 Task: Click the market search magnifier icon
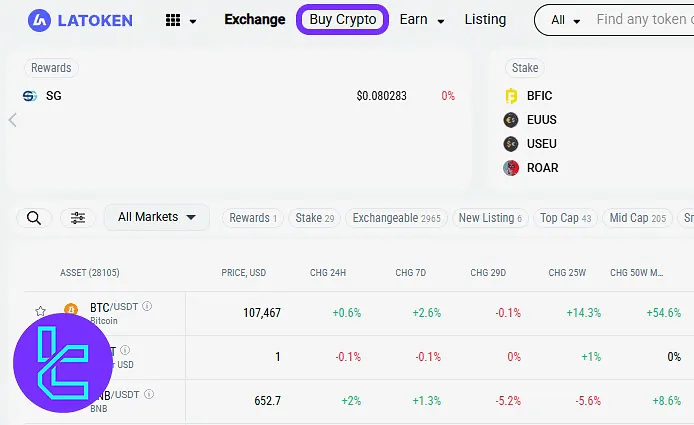[x=34, y=218]
